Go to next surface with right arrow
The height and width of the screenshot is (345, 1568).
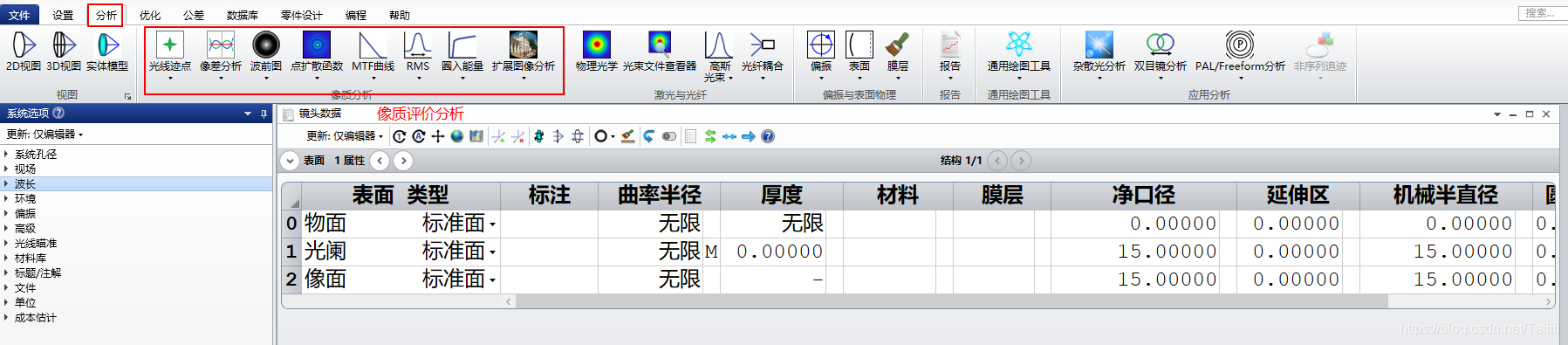click(x=402, y=161)
